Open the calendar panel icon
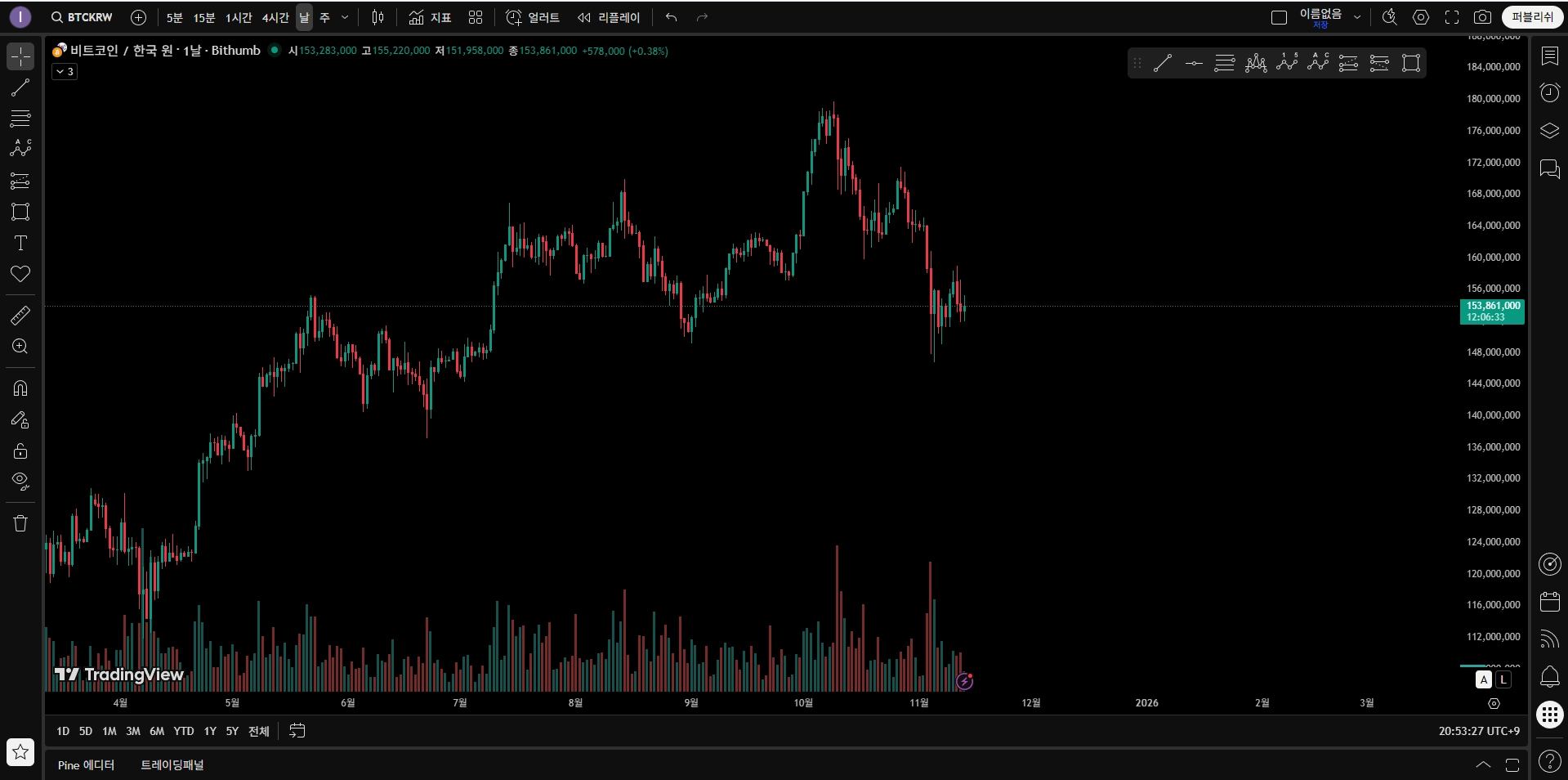This screenshot has width=1568, height=780. [1550, 602]
